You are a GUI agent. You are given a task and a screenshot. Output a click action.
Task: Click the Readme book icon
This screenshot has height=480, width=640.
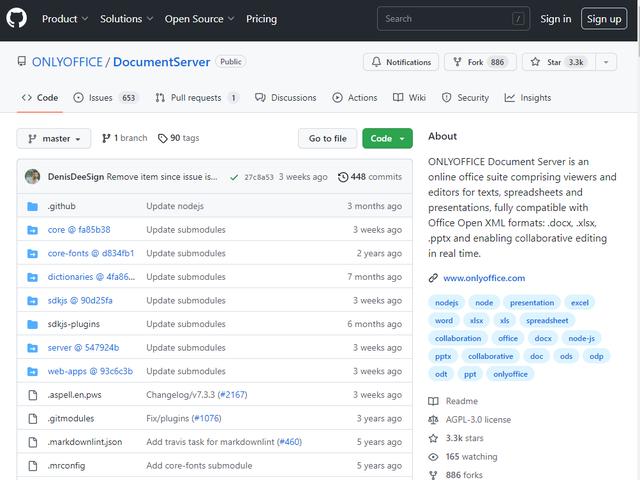click(x=433, y=401)
